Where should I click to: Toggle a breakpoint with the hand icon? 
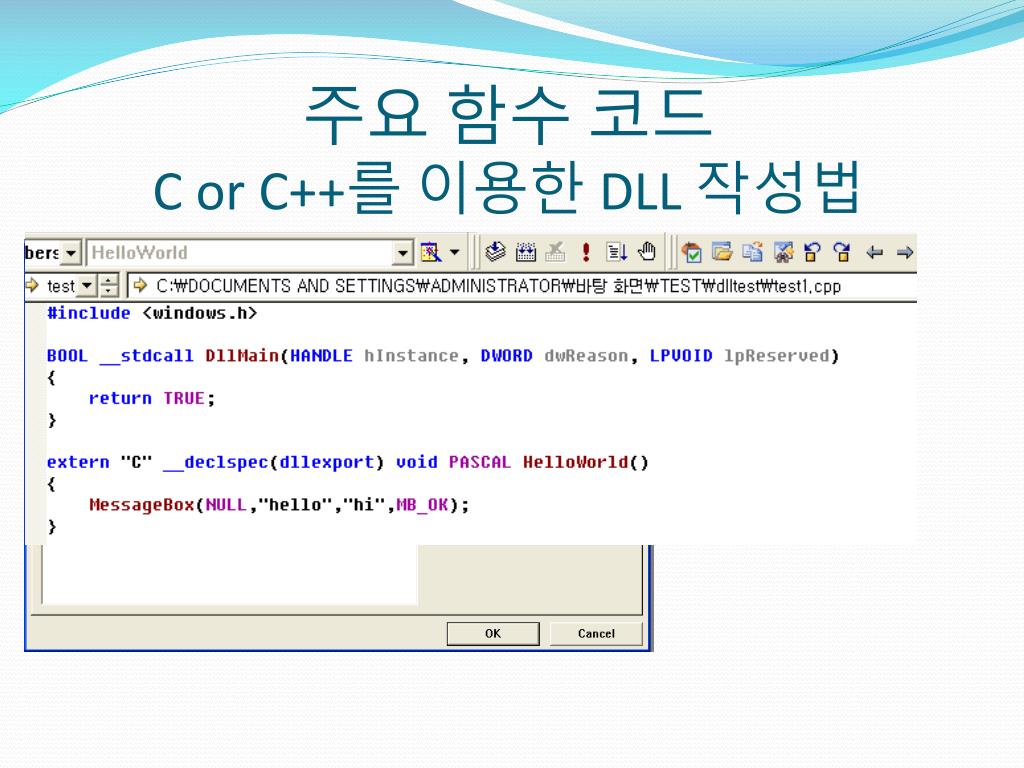coord(647,251)
